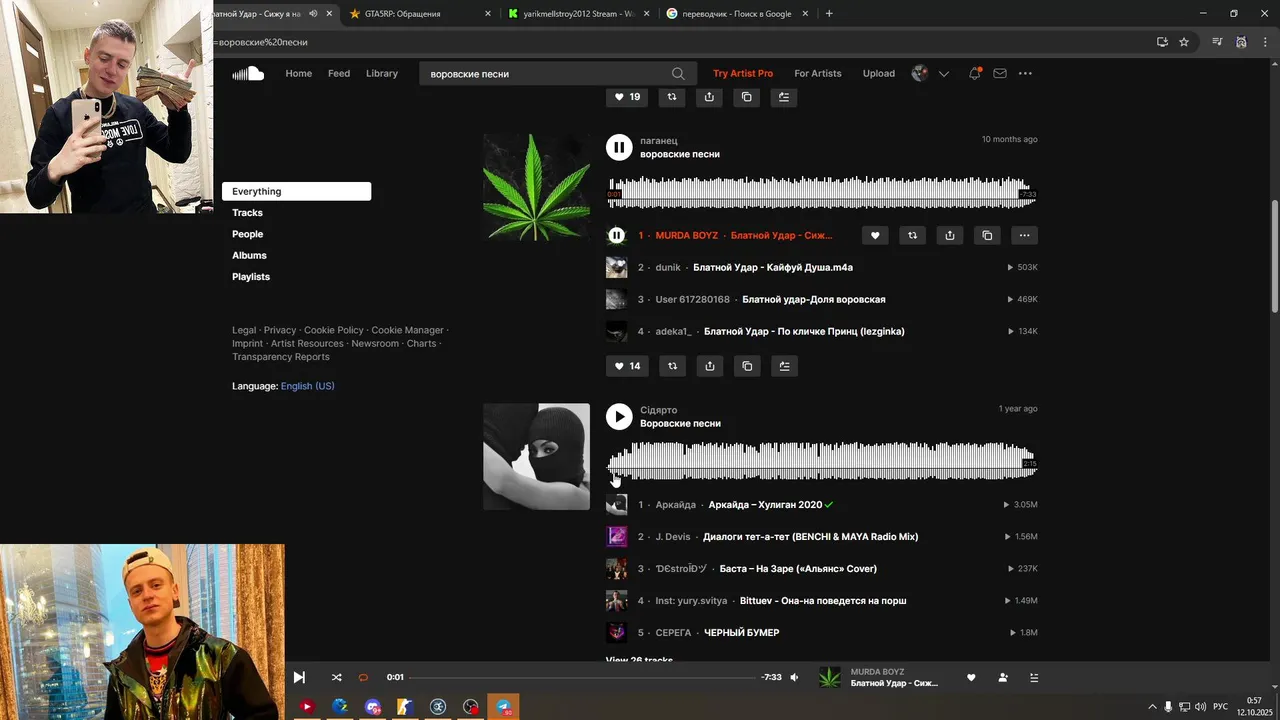Like the current track in the bottom player
The height and width of the screenshot is (720, 1280).
971,677
